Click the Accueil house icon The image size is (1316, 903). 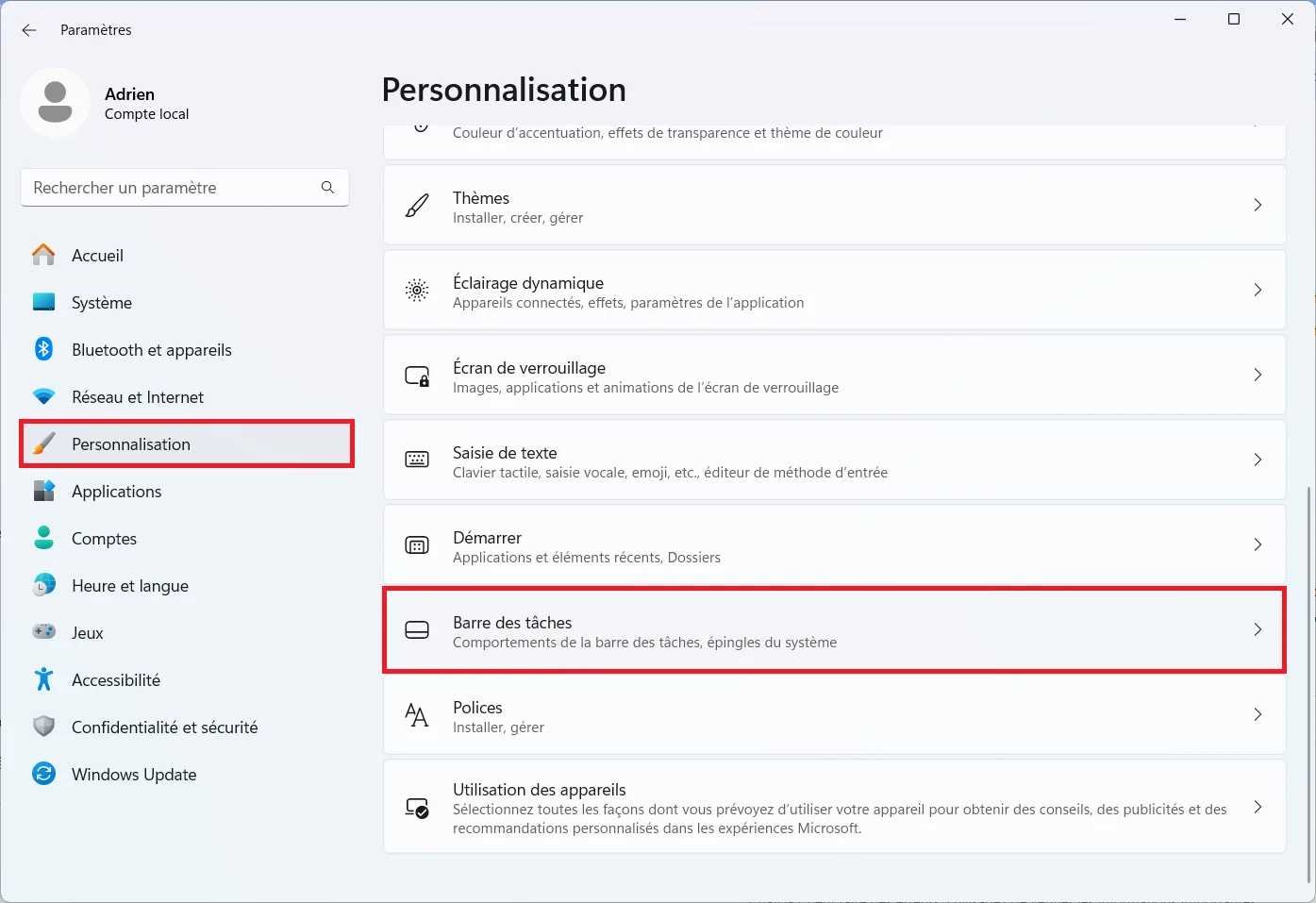43,255
